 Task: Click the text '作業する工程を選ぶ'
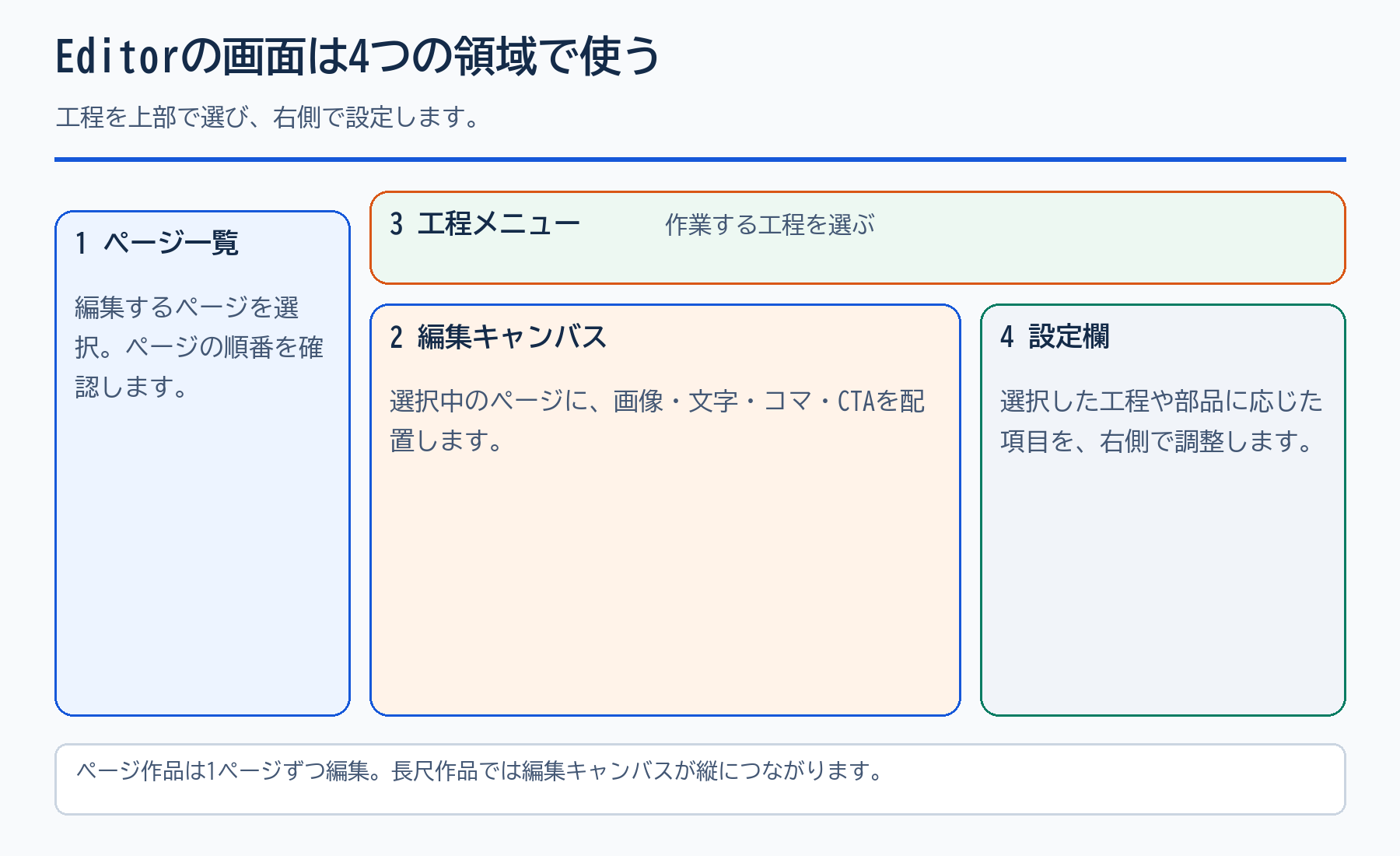point(770,225)
